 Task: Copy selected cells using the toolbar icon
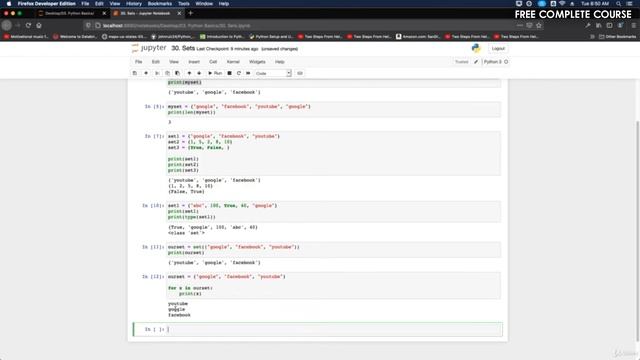167,73
